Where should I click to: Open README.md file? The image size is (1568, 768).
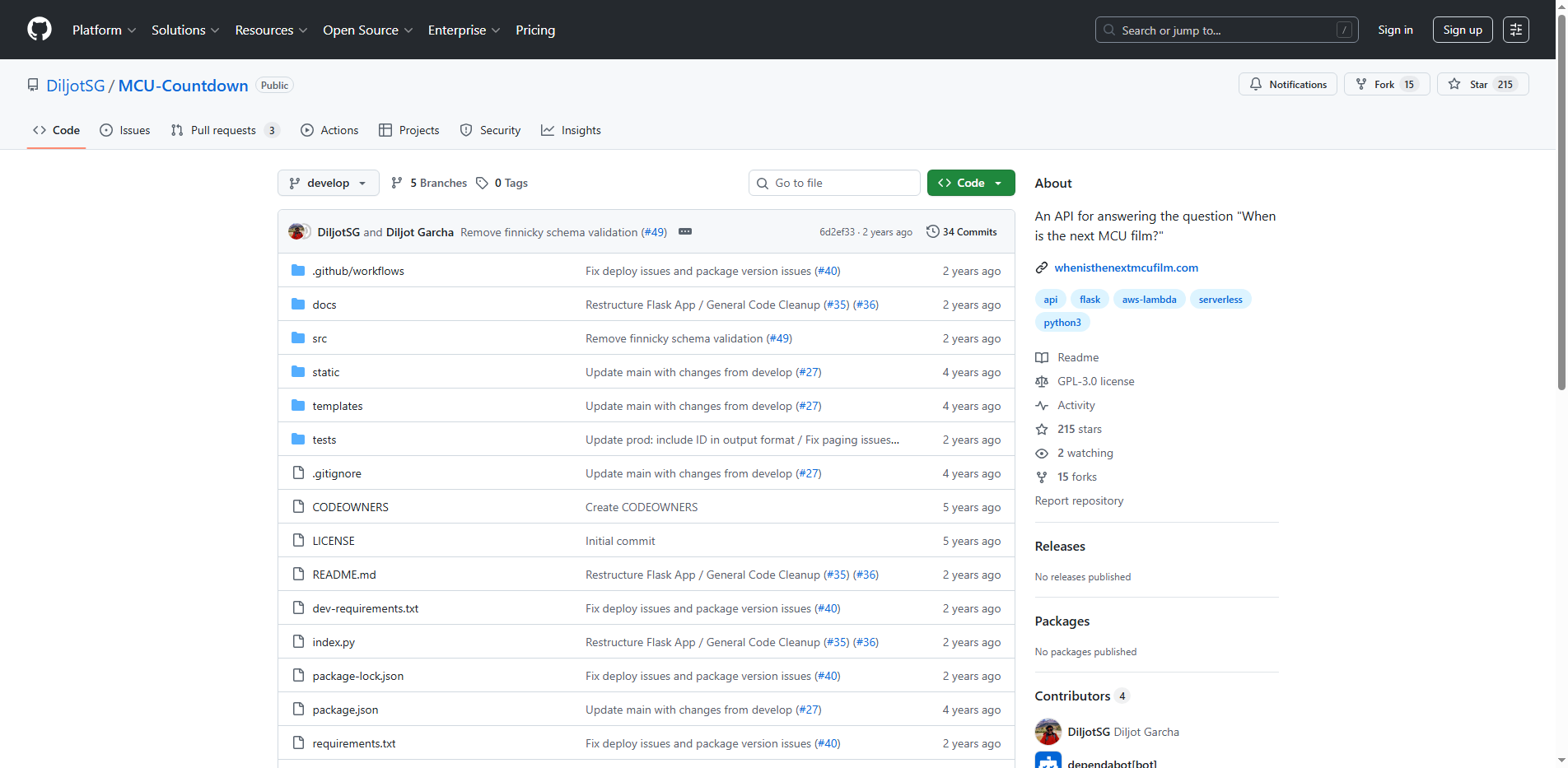point(344,575)
